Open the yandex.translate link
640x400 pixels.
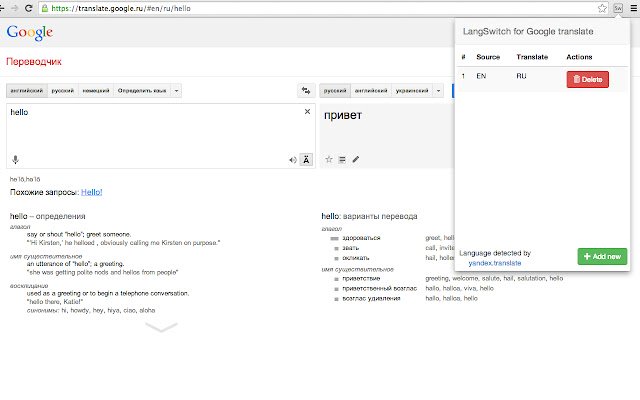495,263
